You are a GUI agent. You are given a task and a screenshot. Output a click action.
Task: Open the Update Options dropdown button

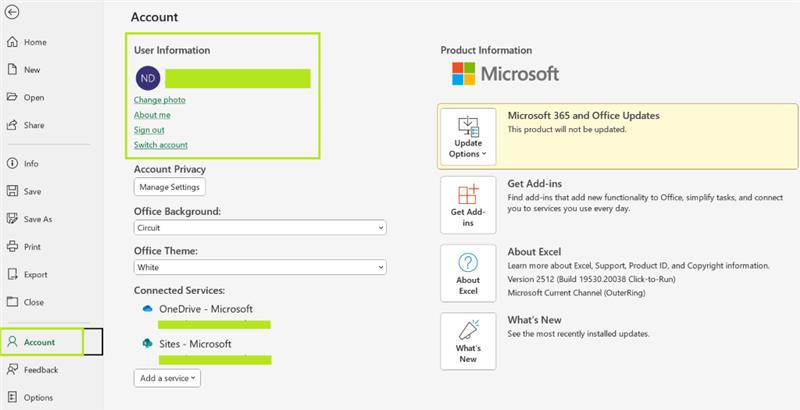pos(468,137)
